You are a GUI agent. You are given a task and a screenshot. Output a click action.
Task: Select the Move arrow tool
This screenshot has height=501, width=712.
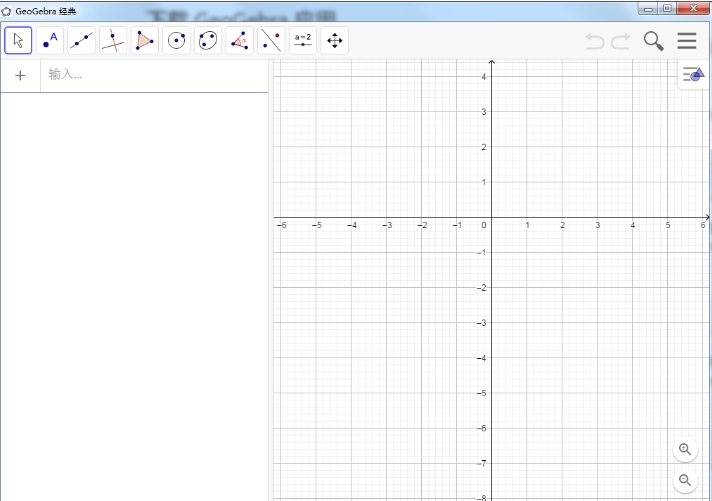[18, 40]
